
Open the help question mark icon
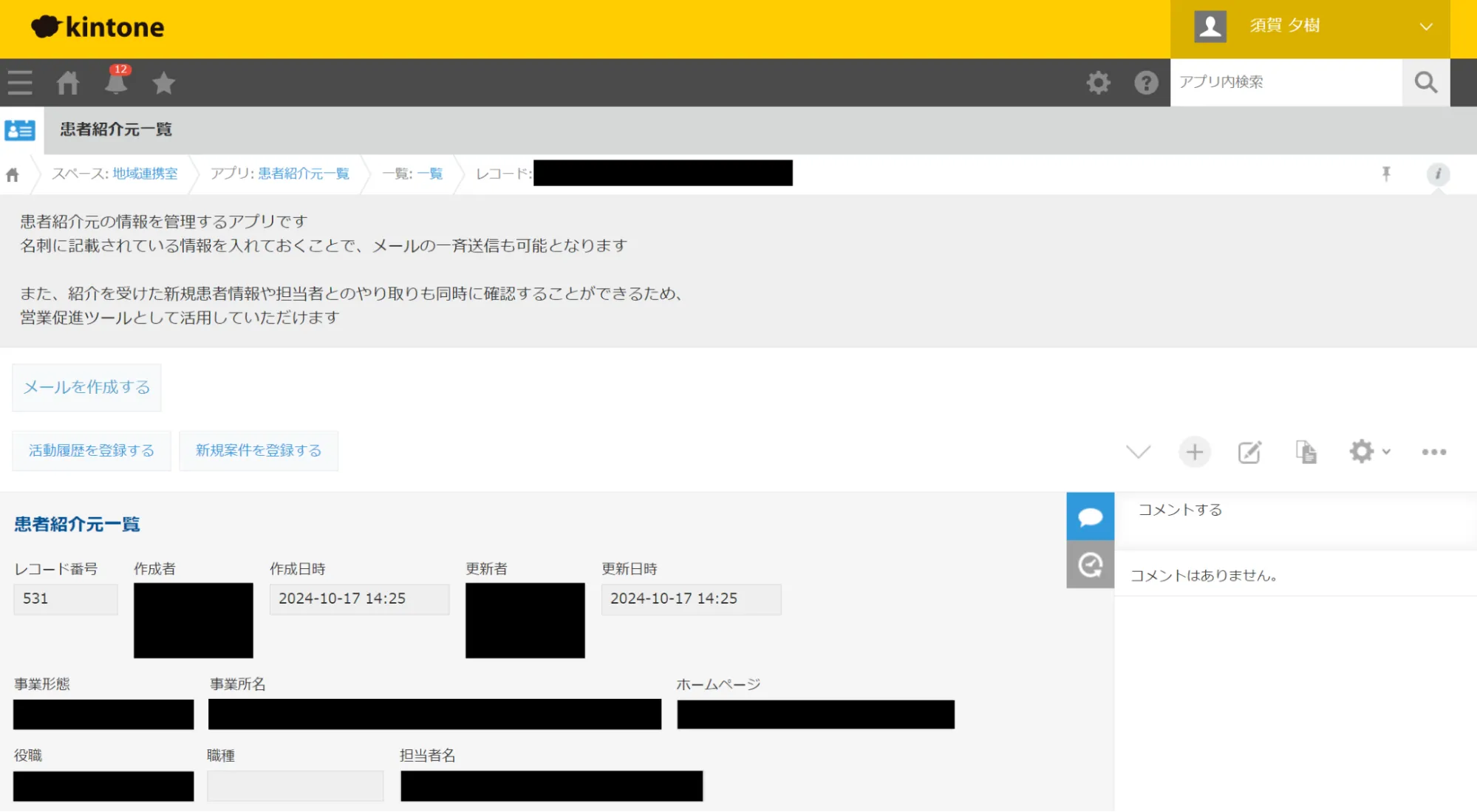(x=1146, y=83)
